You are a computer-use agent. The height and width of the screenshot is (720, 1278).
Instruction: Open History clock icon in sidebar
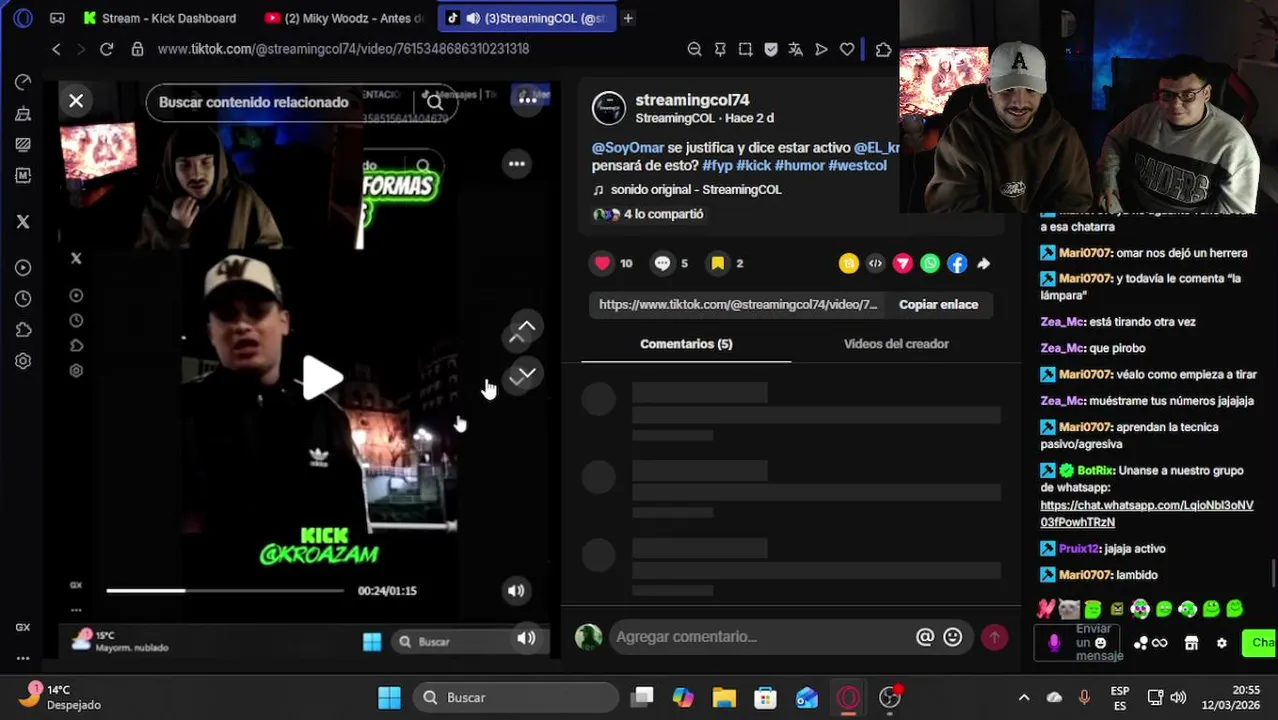click(23, 299)
